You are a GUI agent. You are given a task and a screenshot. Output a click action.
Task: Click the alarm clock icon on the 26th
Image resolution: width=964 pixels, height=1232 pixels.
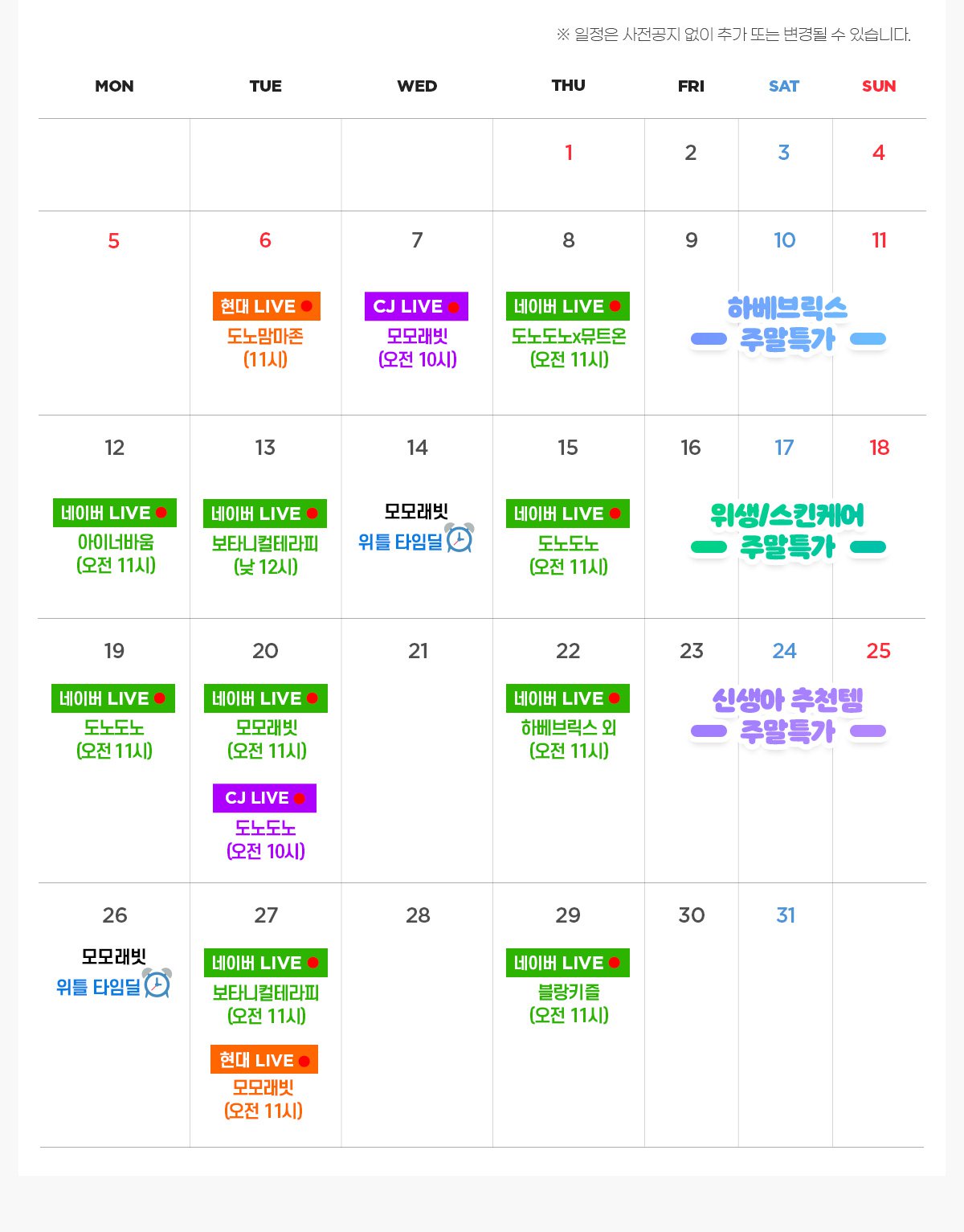(x=157, y=983)
